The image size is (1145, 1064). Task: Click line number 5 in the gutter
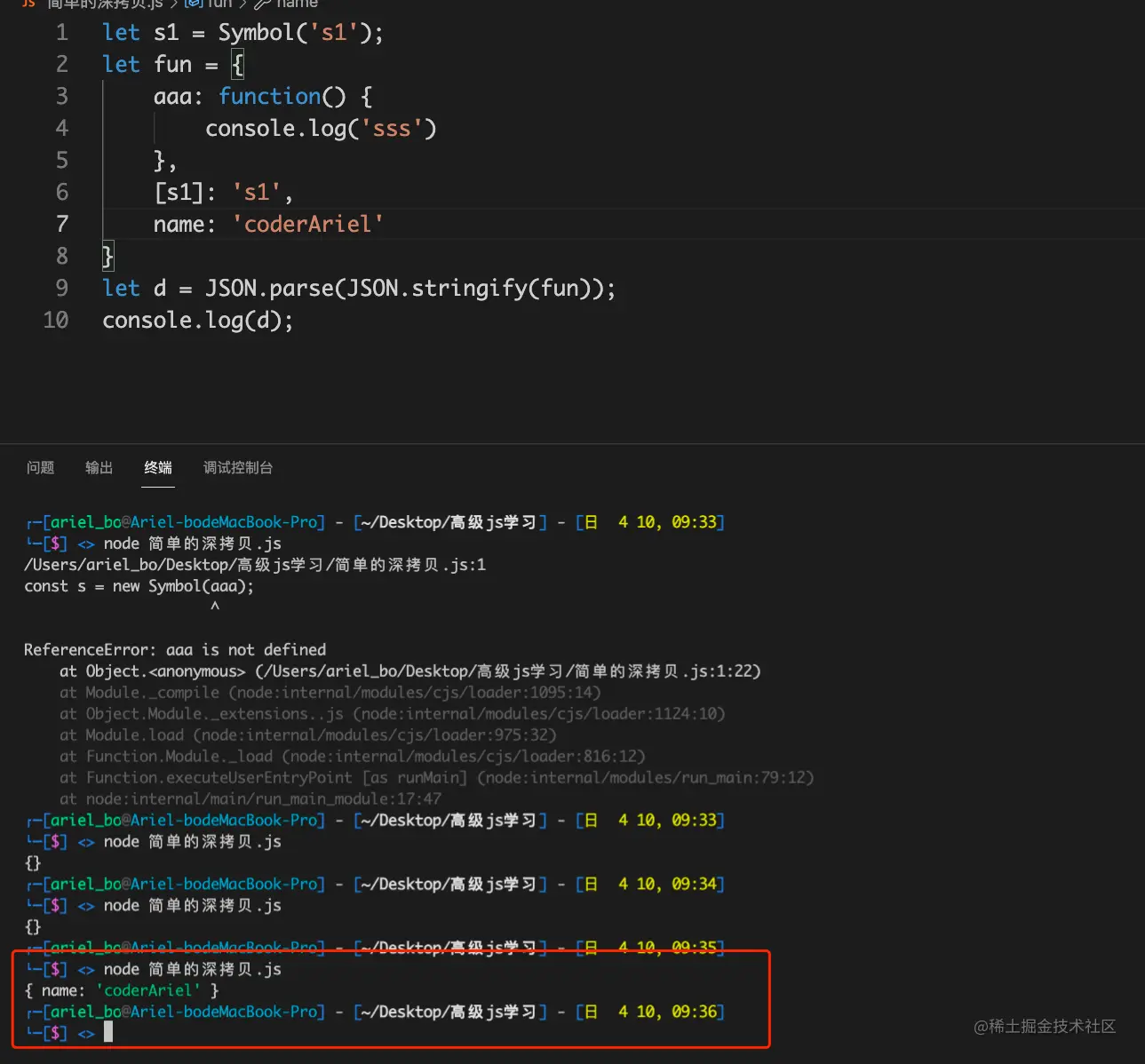click(61, 161)
